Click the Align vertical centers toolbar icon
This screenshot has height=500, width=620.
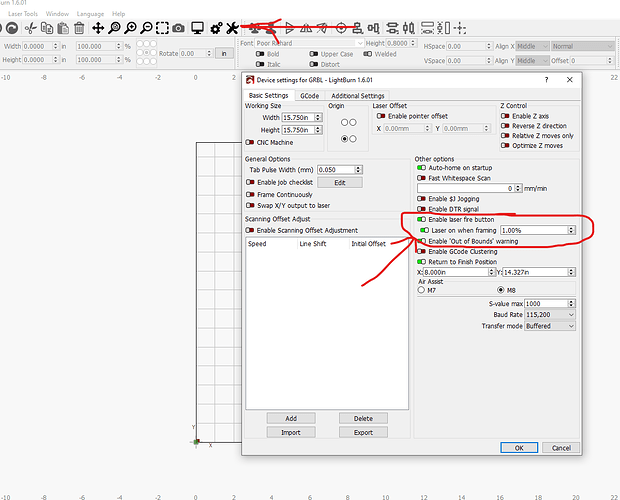click(x=373, y=28)
